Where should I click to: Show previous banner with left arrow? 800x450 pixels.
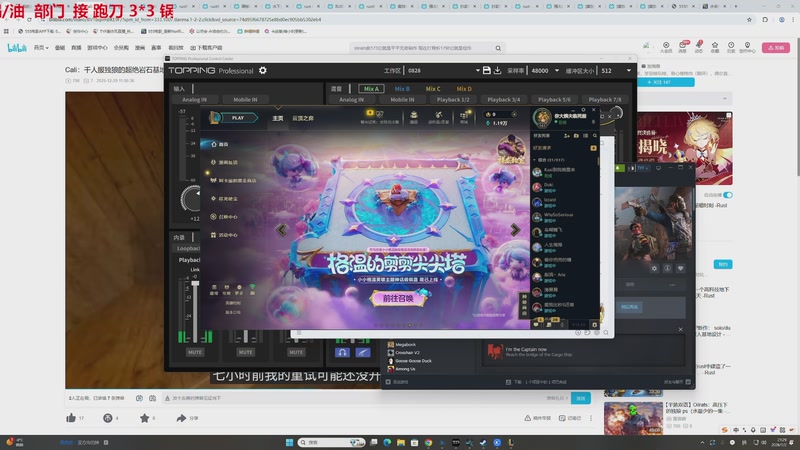point(282,230)
